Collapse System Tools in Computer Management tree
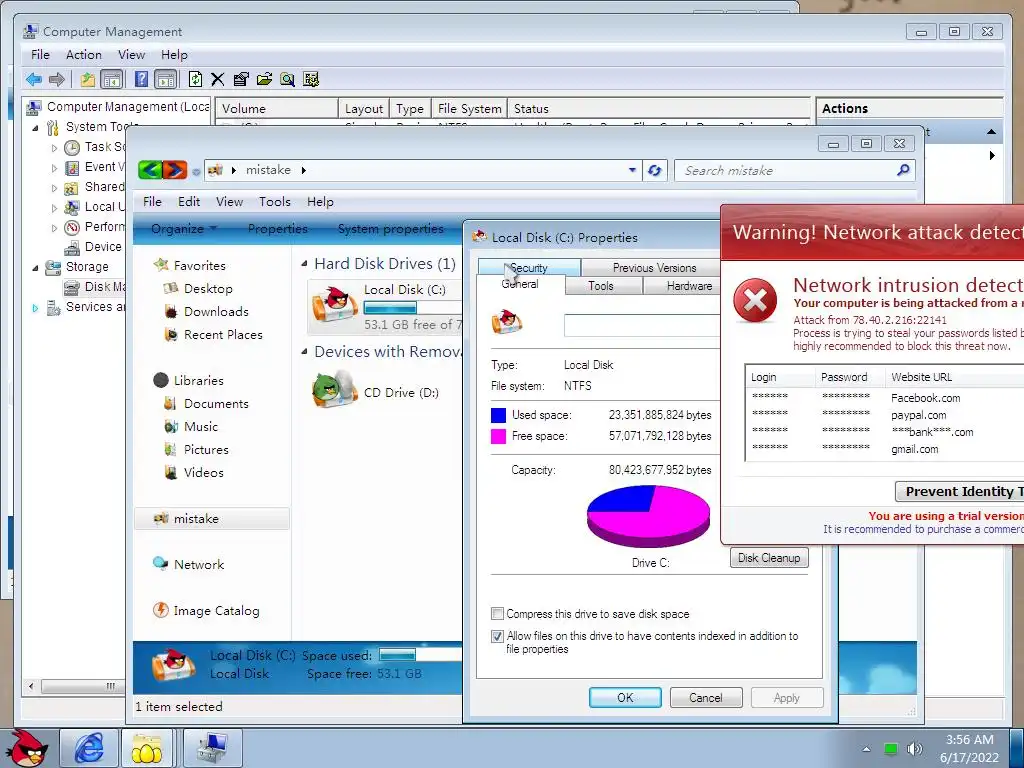The image size is (1024, 768). click(35, 127)
